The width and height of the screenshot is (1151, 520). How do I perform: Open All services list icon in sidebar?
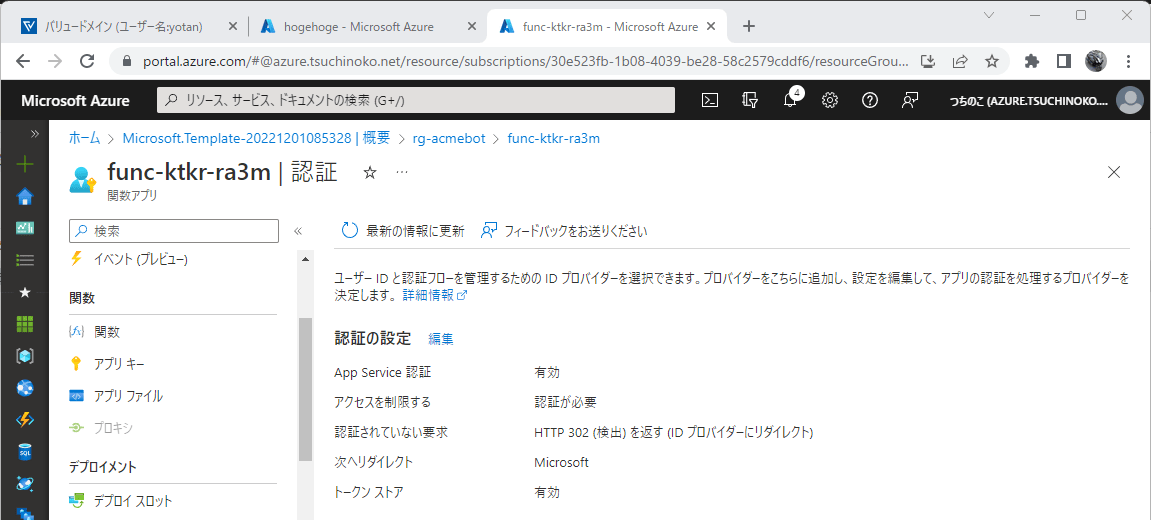pos(25,259)
